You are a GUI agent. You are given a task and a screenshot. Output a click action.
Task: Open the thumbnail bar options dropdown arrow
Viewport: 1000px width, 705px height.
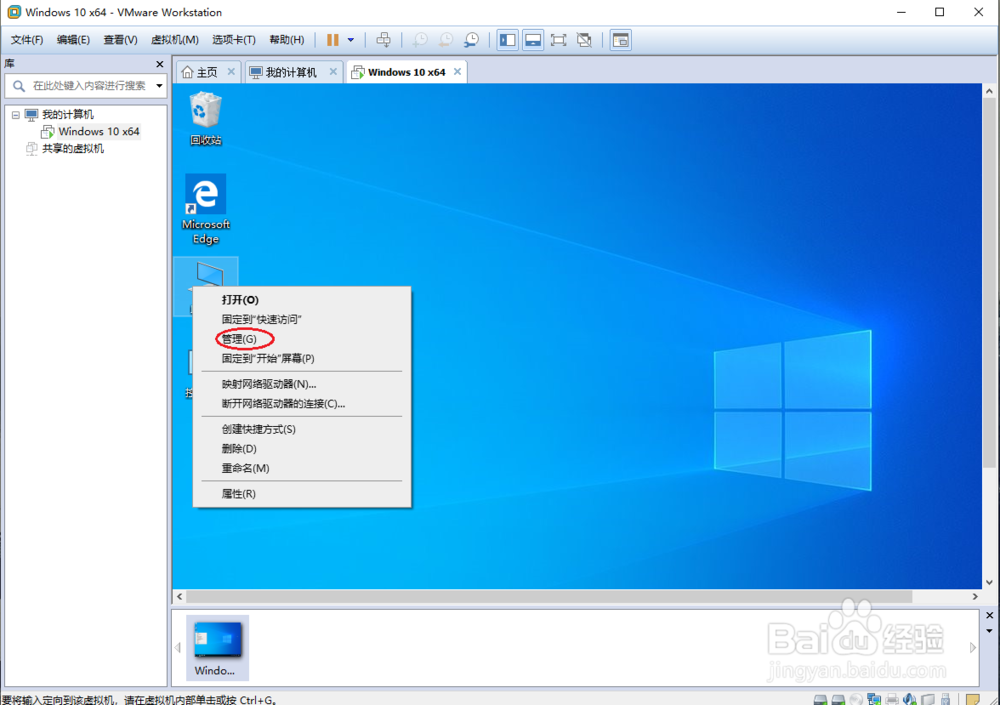coord(989,631)
